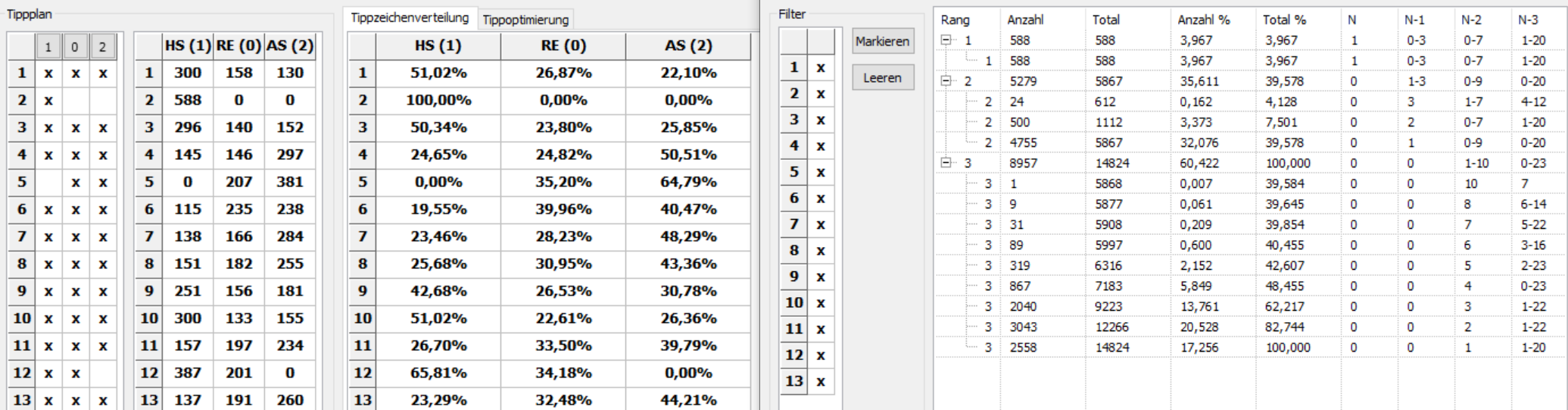Toggle the empty tip 2 cell in row 12
1568x410 pixels.
coord(102,373)
